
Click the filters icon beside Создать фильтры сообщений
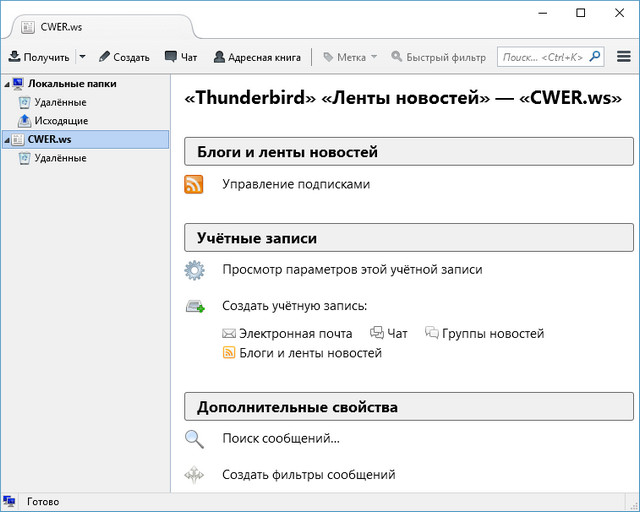tap(194, 475)
